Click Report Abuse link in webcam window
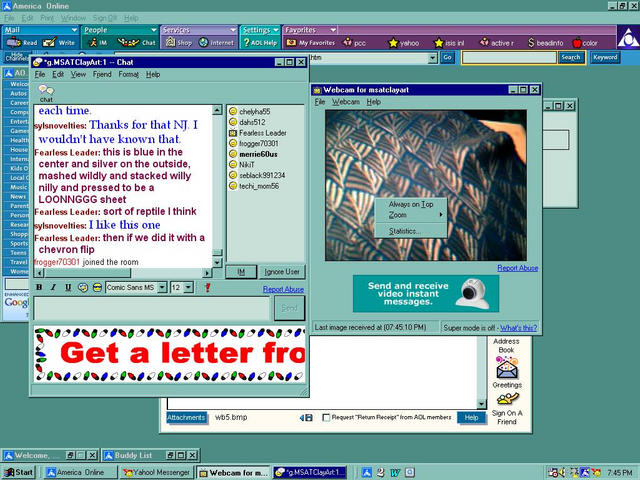 click(x=518, y=268)
